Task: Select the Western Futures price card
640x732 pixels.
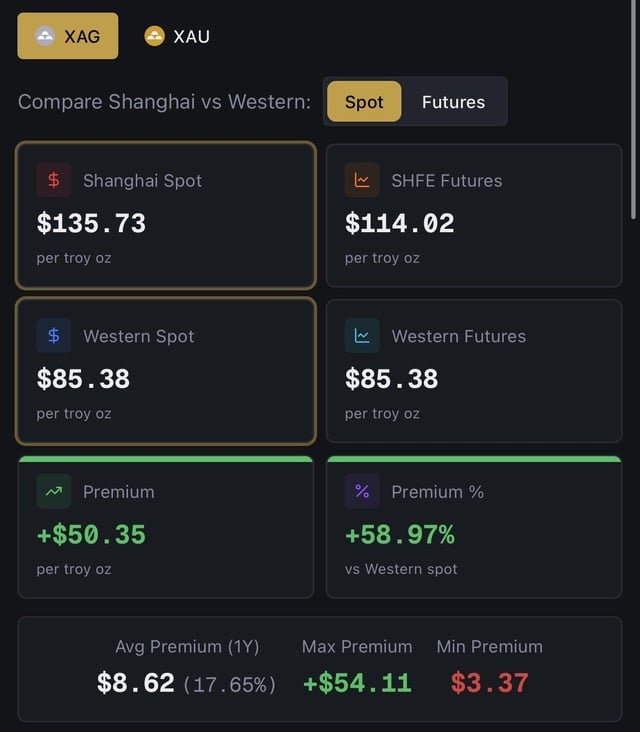Action: tap(474, 371)
